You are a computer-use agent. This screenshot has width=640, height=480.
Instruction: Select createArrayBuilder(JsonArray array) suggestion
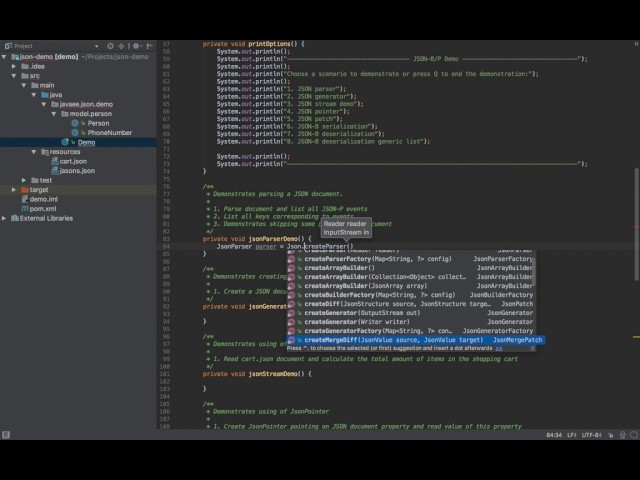(411, 286)
